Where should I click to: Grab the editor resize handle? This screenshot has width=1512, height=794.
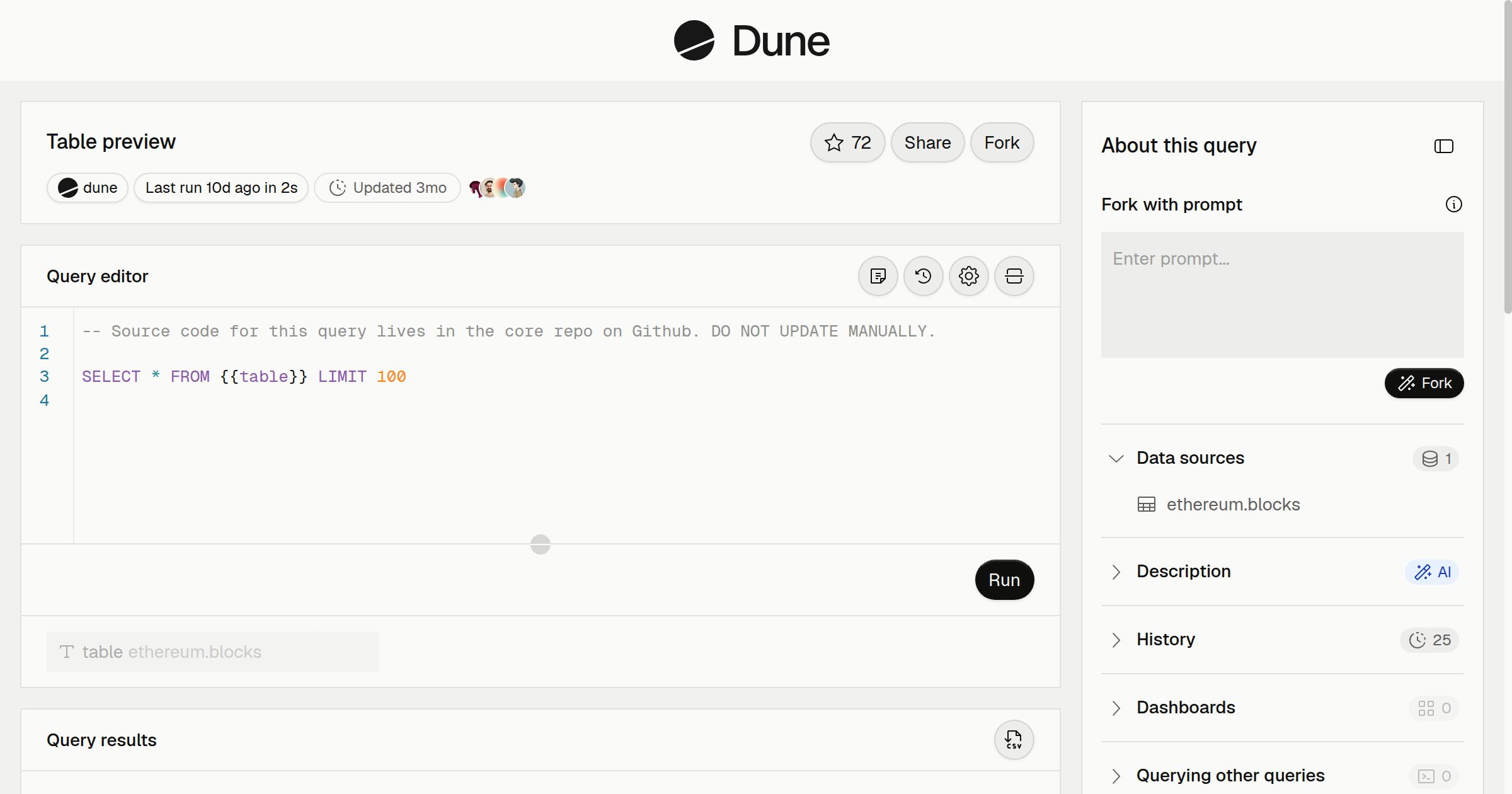541,544
